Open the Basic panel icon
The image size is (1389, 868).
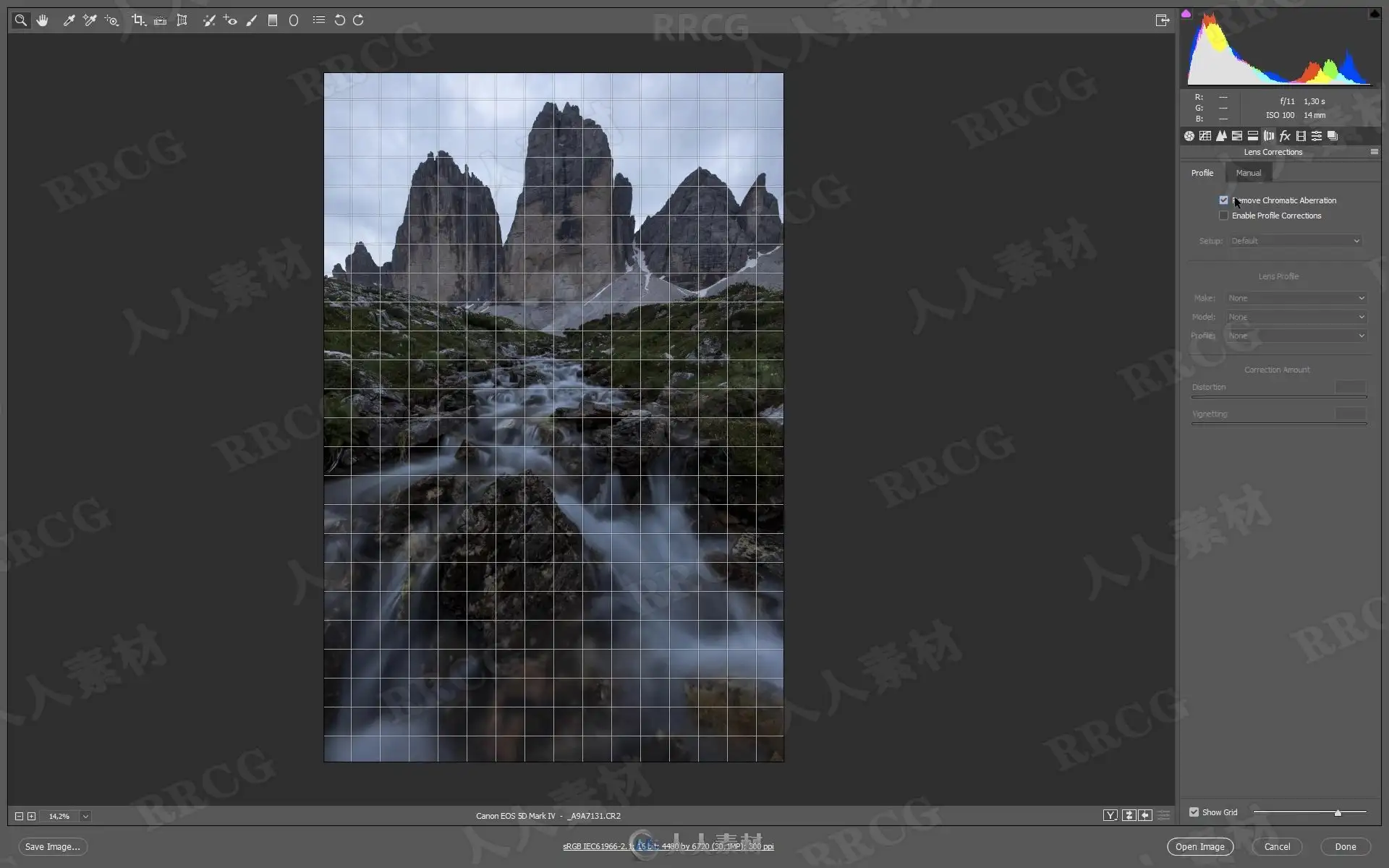(x=1189, y=136)
